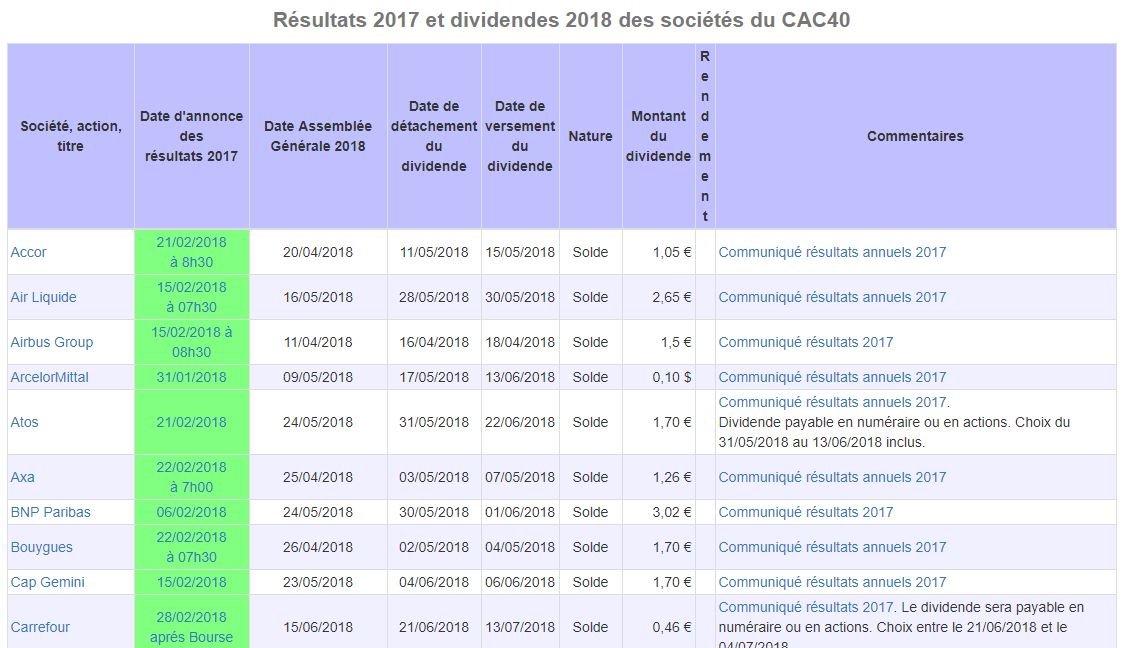Open Air Liquide's Communiqué résultats annuels 2017

tap(832, 297)
